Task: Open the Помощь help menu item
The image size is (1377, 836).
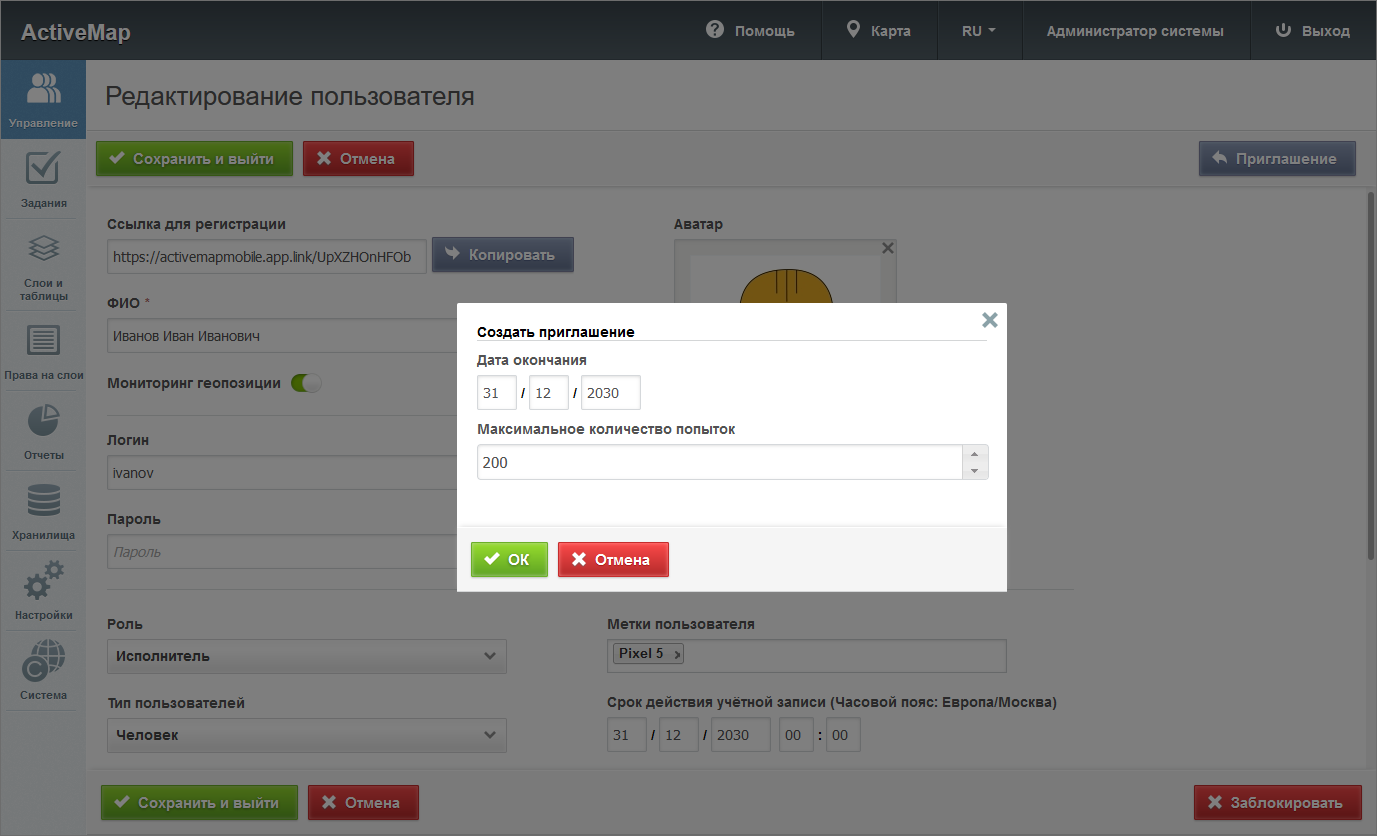Action: coord(750,31)
